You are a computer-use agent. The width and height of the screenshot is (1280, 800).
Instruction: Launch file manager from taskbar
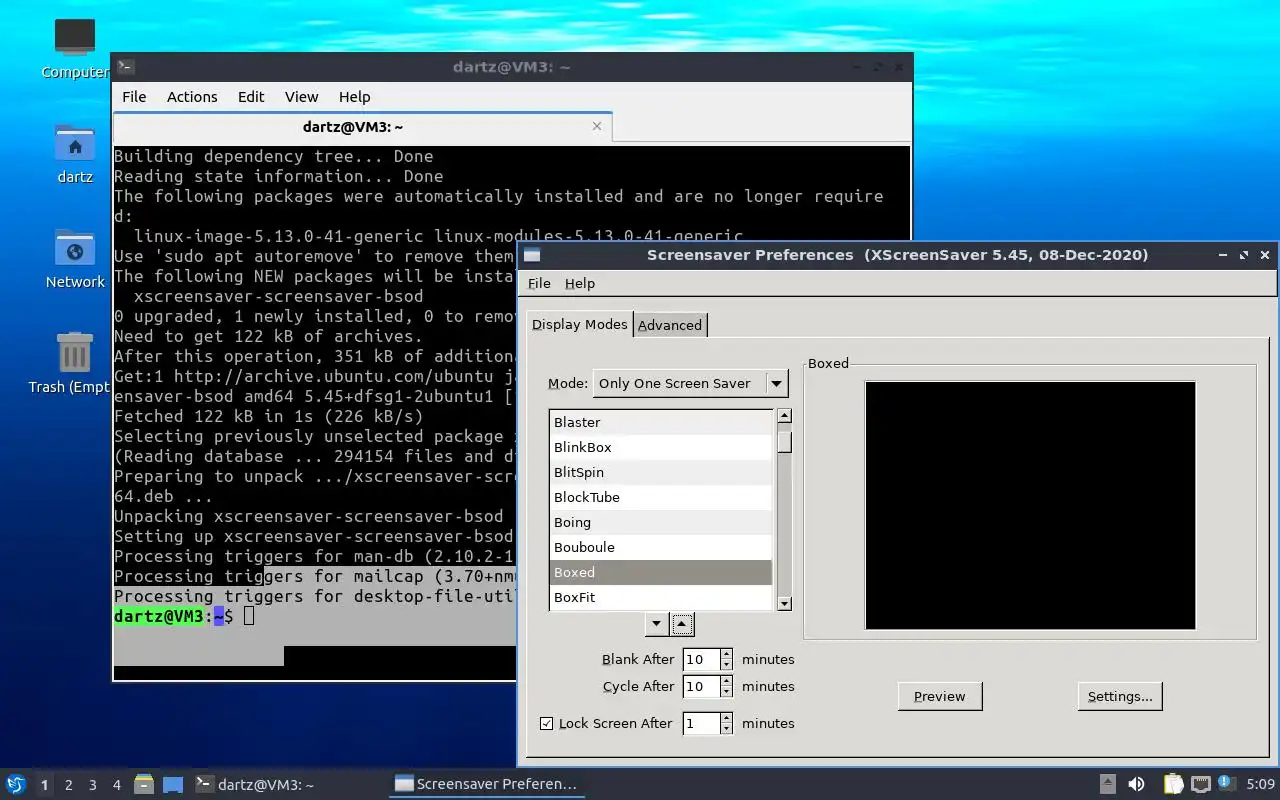pyautogui.click(x=144, y=784)
